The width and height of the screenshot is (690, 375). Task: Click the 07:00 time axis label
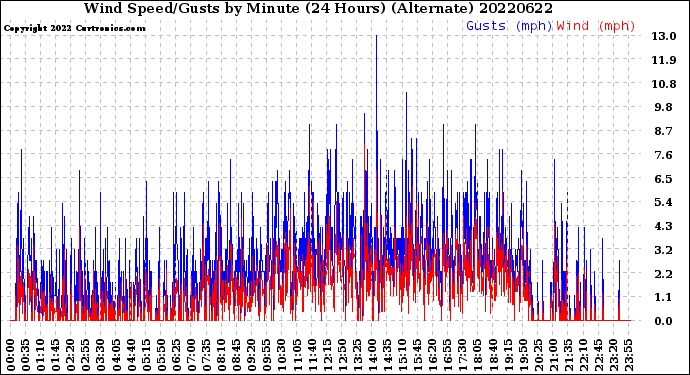click(x=192, y=355)
